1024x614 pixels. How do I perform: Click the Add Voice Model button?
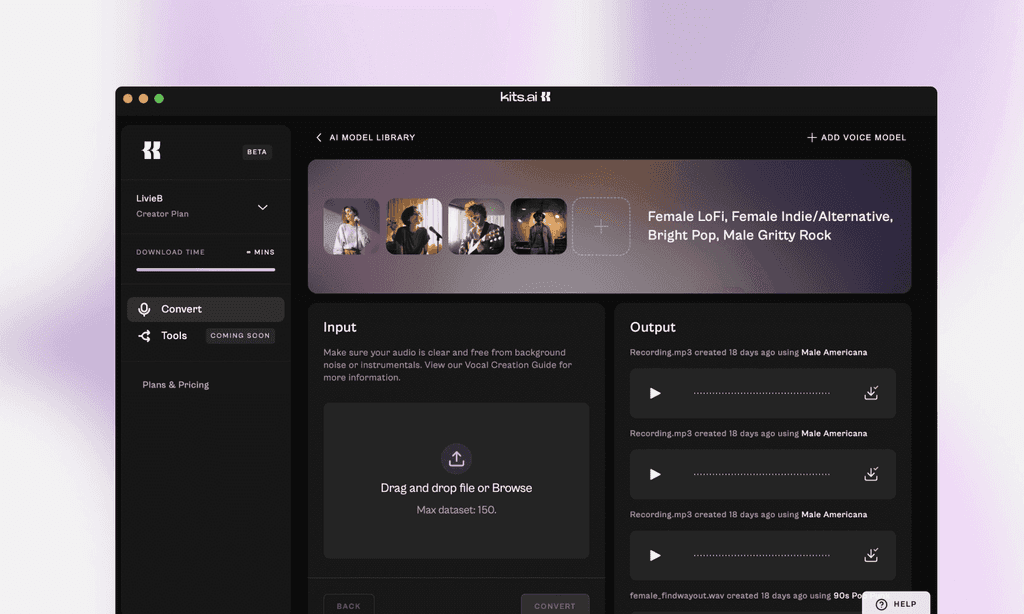click(856, 137)
